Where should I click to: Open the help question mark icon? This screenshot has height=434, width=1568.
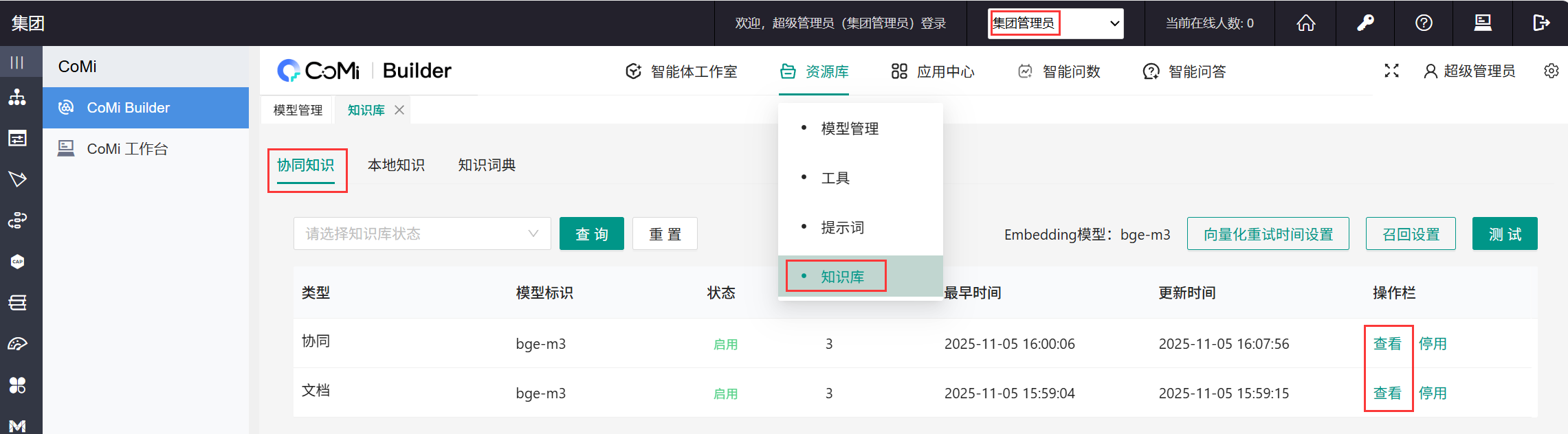pos(1424,23)
